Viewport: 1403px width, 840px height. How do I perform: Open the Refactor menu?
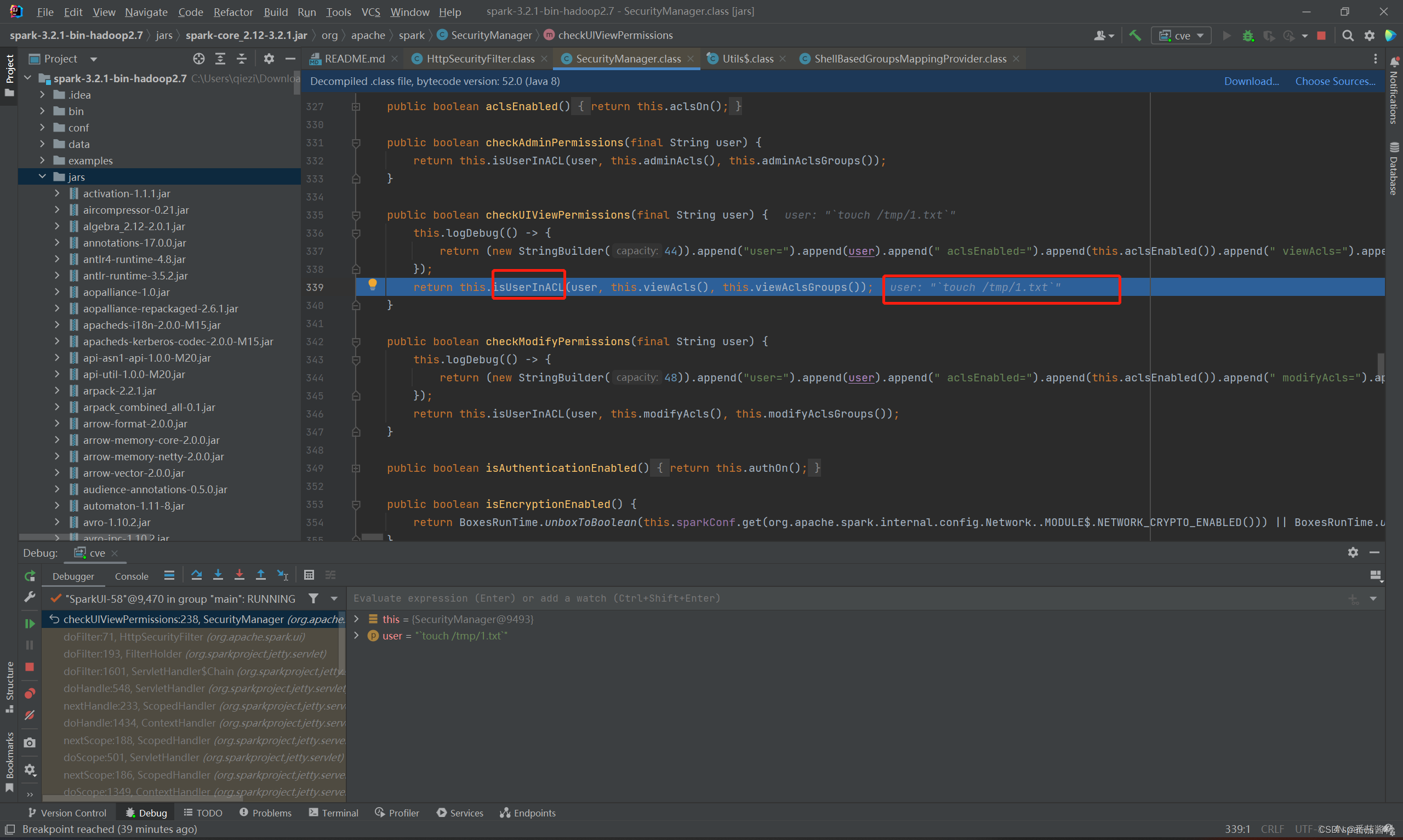232,12
